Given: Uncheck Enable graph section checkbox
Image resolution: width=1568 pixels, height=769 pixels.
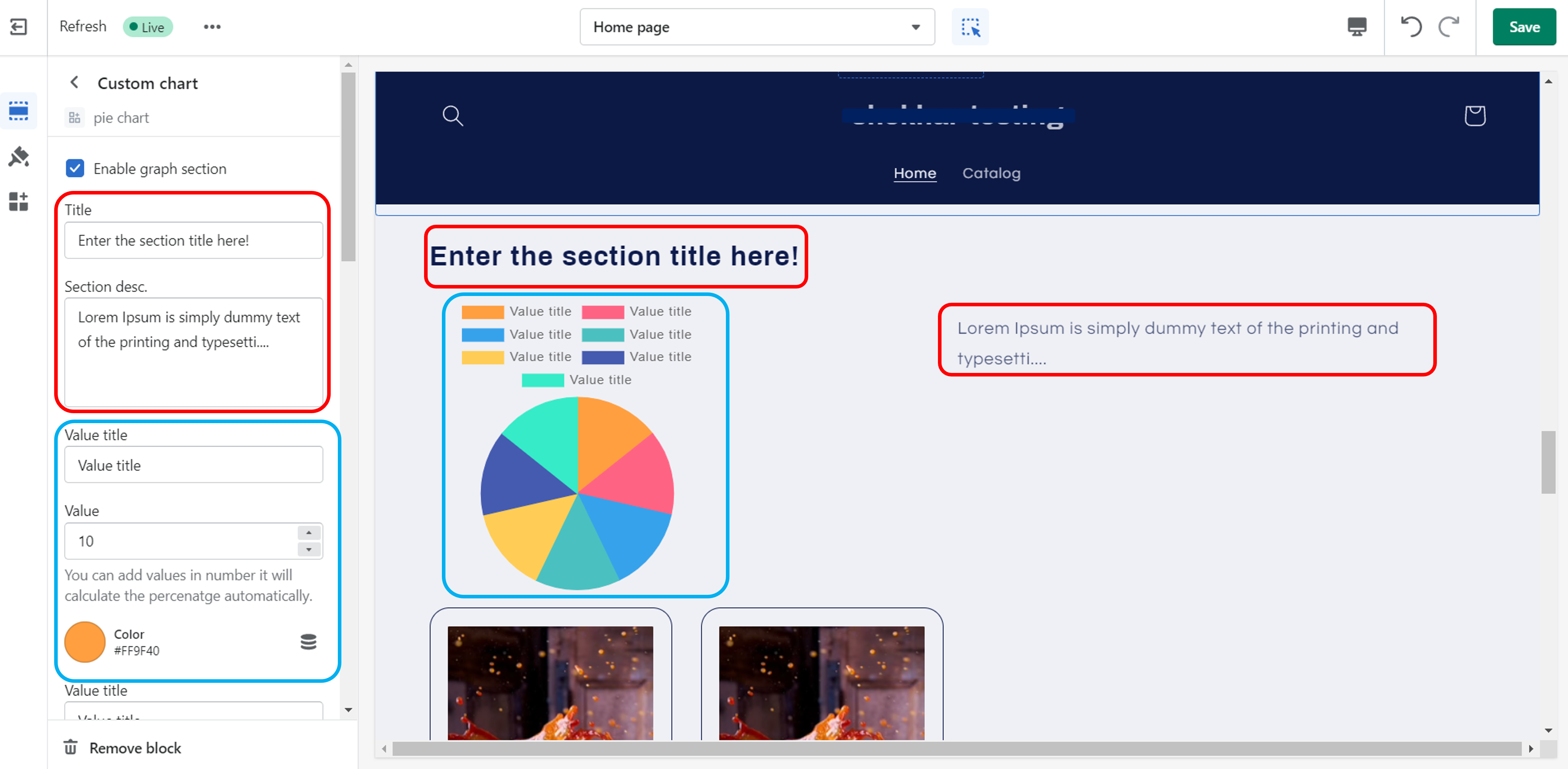Looking at the screenshot, I should point(75,168).
